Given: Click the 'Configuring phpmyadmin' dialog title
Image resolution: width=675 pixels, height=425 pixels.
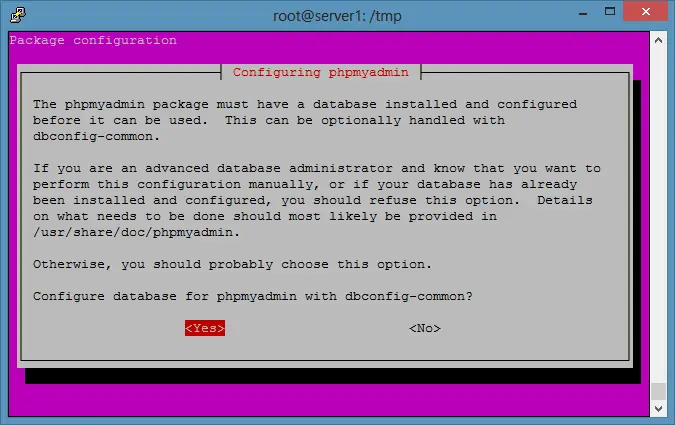Looking at the screenshot, I should pyautogui.click(x=321, y=72).
